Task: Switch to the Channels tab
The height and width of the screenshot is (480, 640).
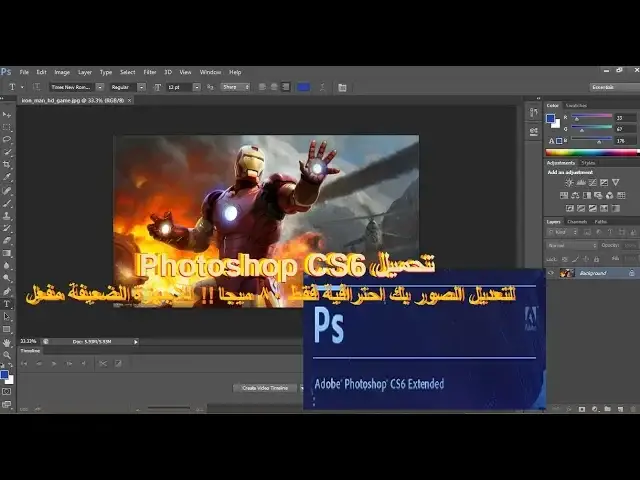Action: pyautogui.click(x=577, y=222)
